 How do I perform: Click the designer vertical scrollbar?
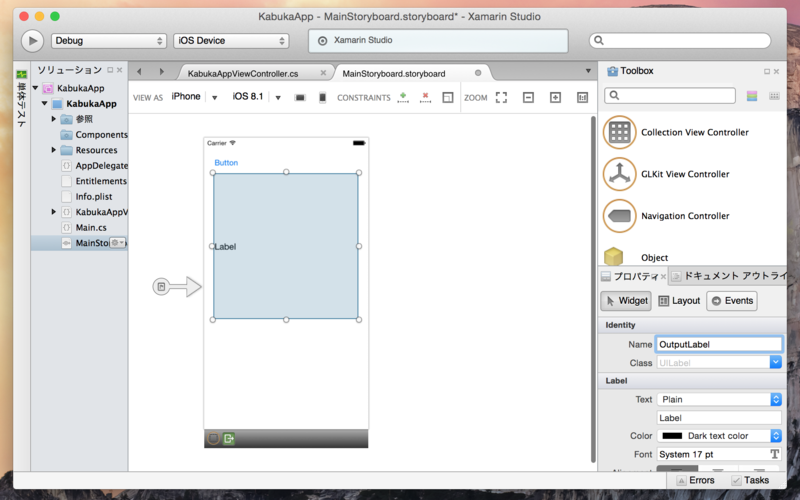point(593,289)
